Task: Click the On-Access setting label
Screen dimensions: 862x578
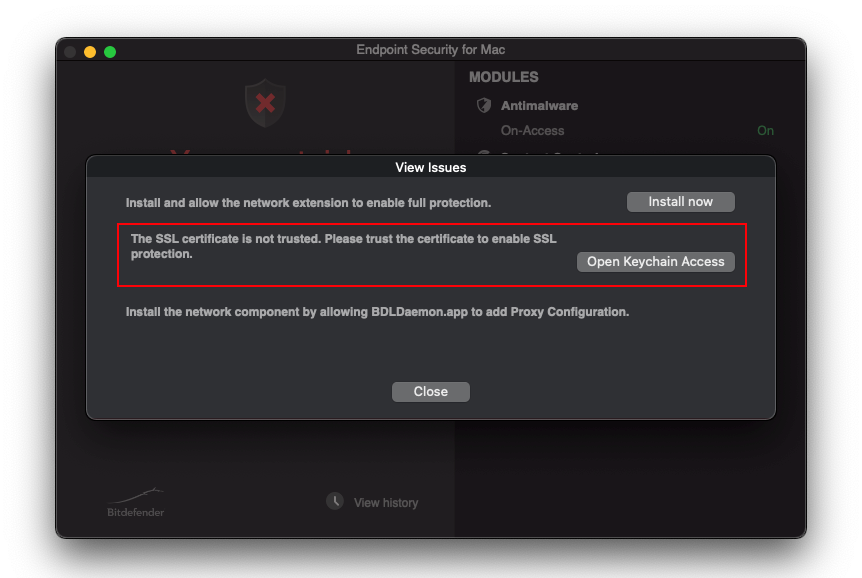Action: (532, 131)
